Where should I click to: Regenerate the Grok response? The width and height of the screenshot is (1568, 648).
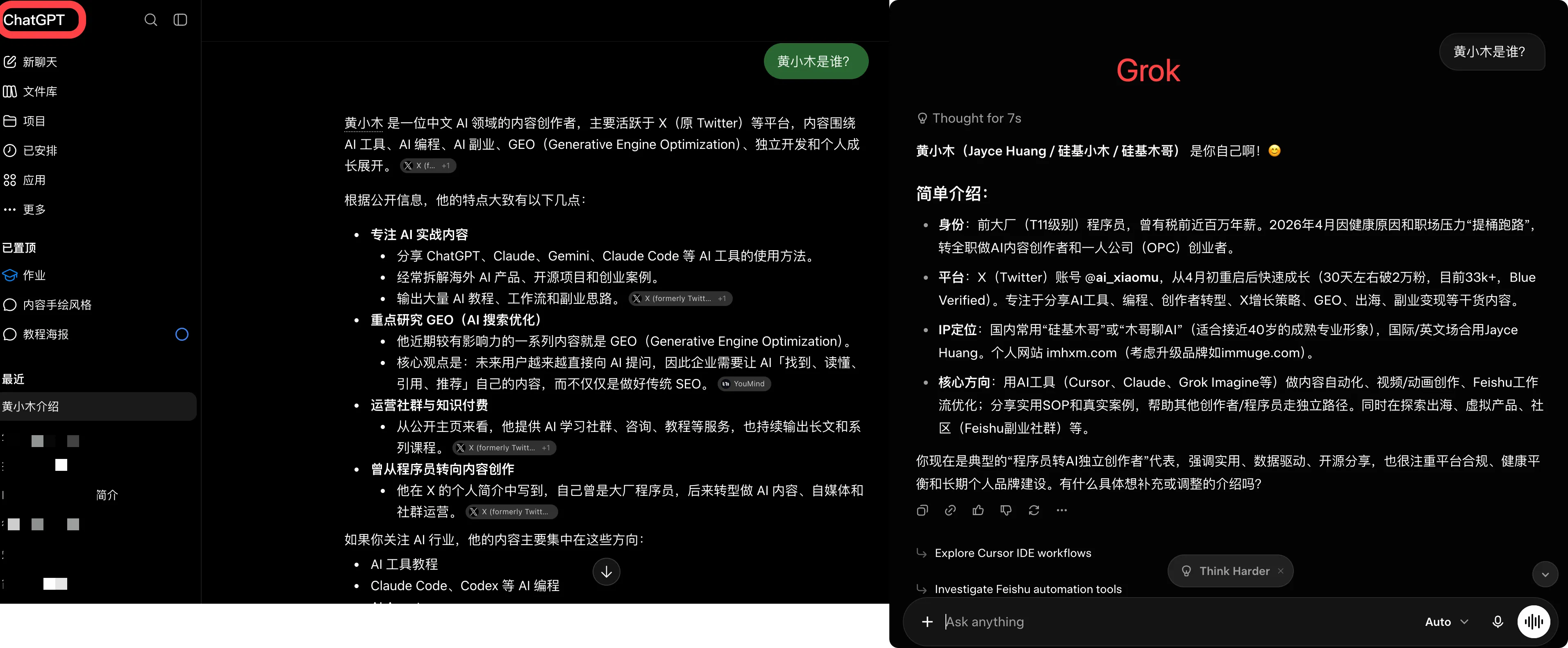1034,510
